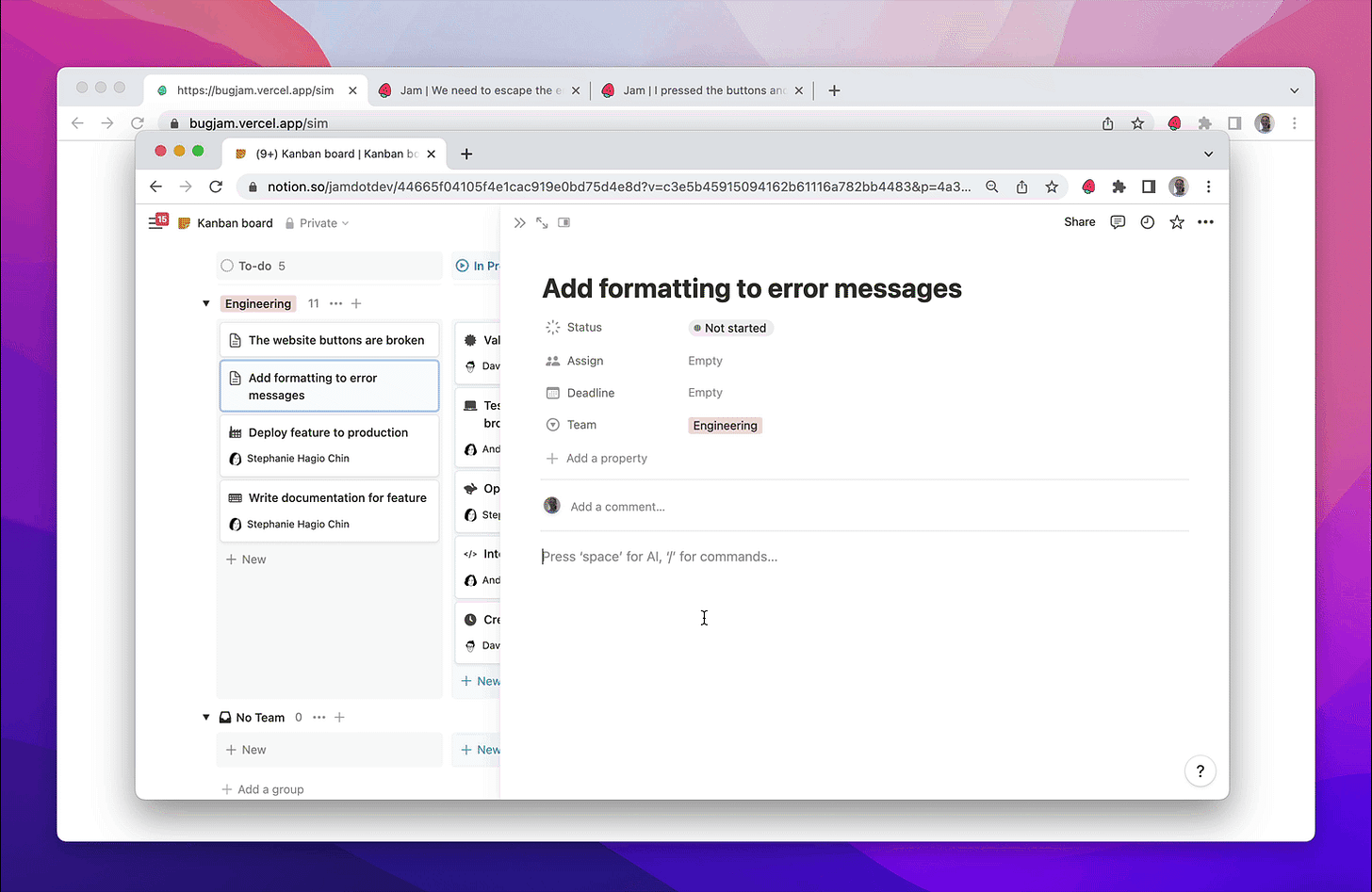The width and height of the screenshot is (1372, 892).
Task: Change the Not started status value
Action: pyautogui.click(x=730, y=328)
